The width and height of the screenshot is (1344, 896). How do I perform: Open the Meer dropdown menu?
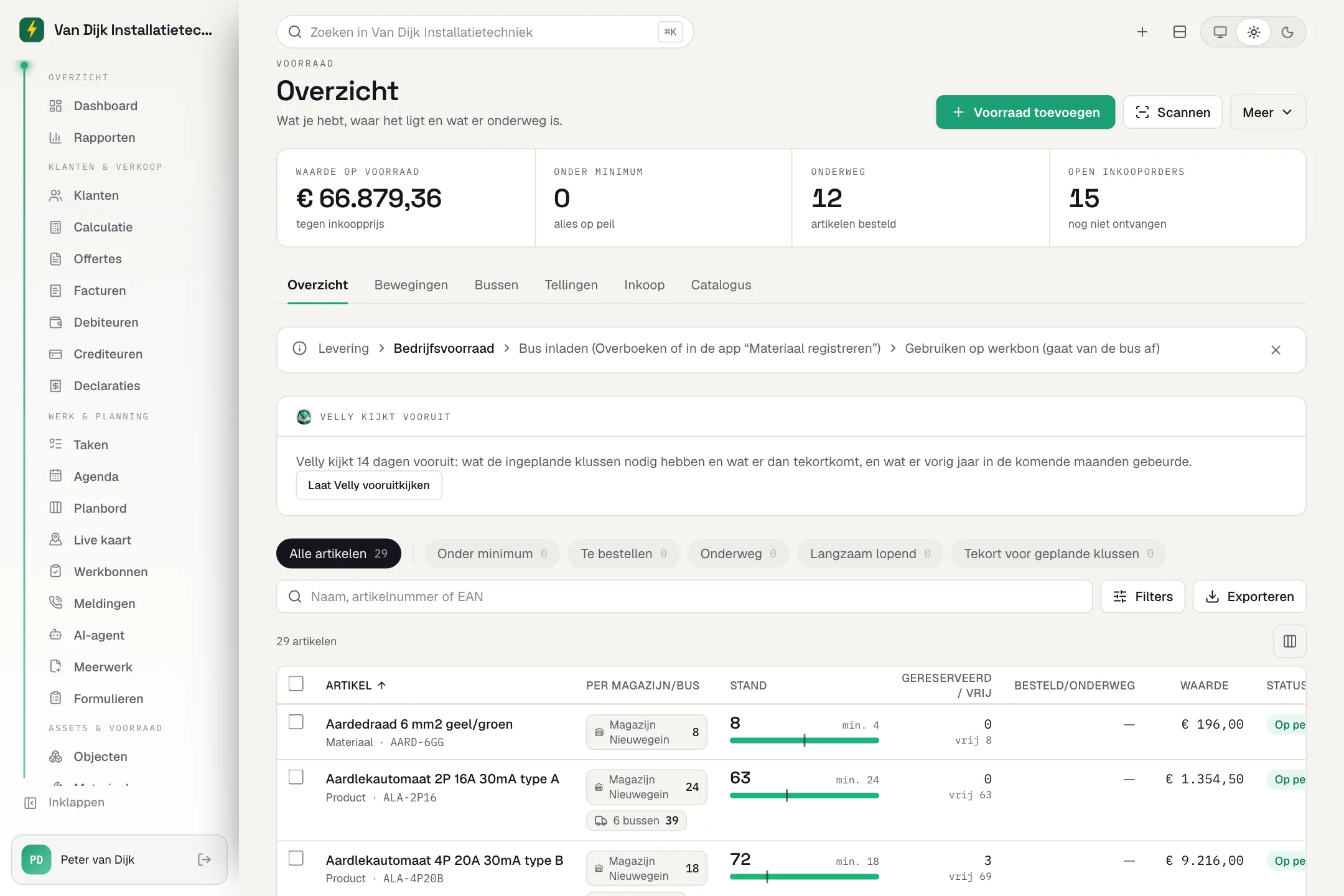(x=1267, y=113)
